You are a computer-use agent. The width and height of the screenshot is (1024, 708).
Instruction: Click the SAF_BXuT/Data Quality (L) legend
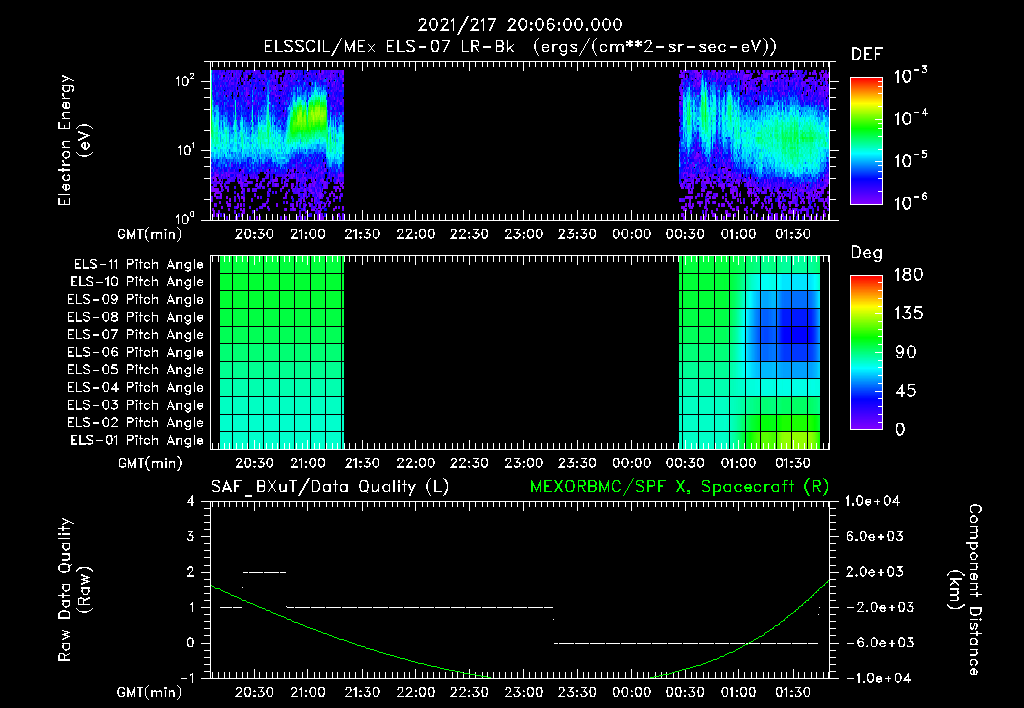[x=330, y=487]
